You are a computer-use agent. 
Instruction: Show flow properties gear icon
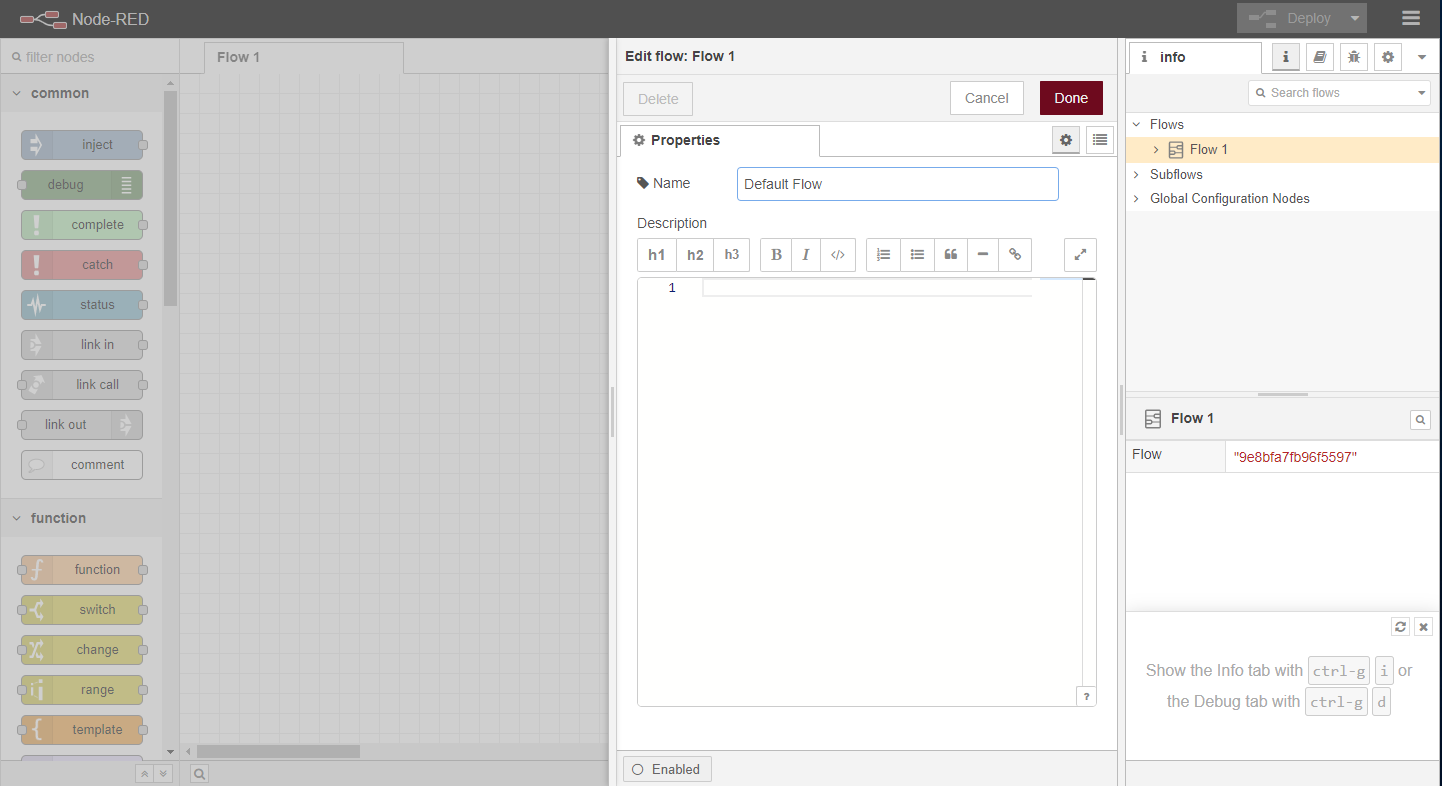pyautogui.click(x=1066, y=140)
